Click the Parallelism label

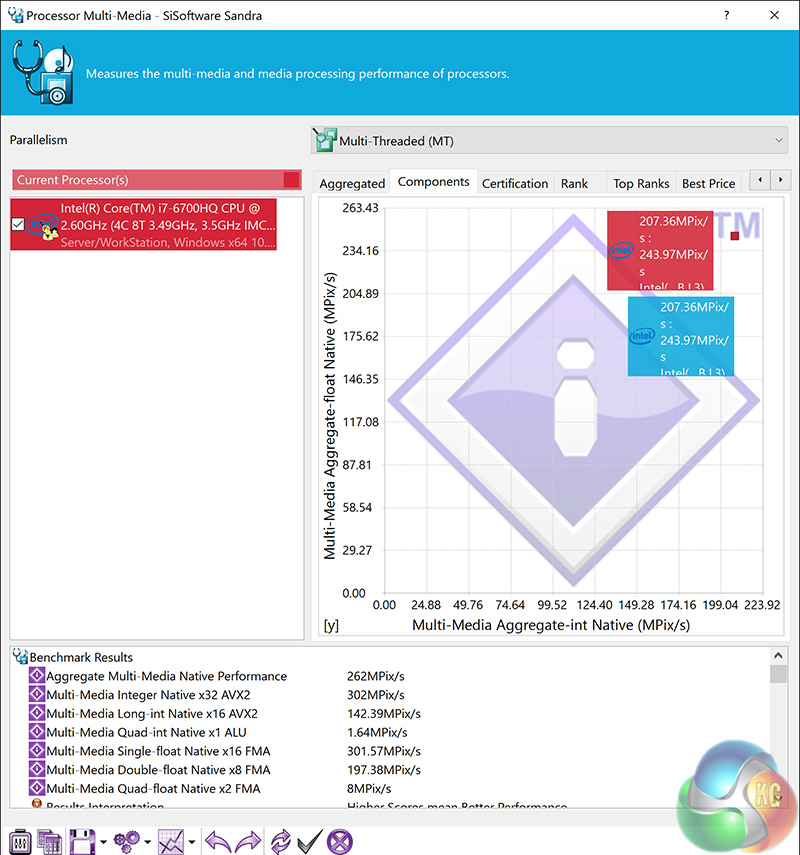[39, 140]
